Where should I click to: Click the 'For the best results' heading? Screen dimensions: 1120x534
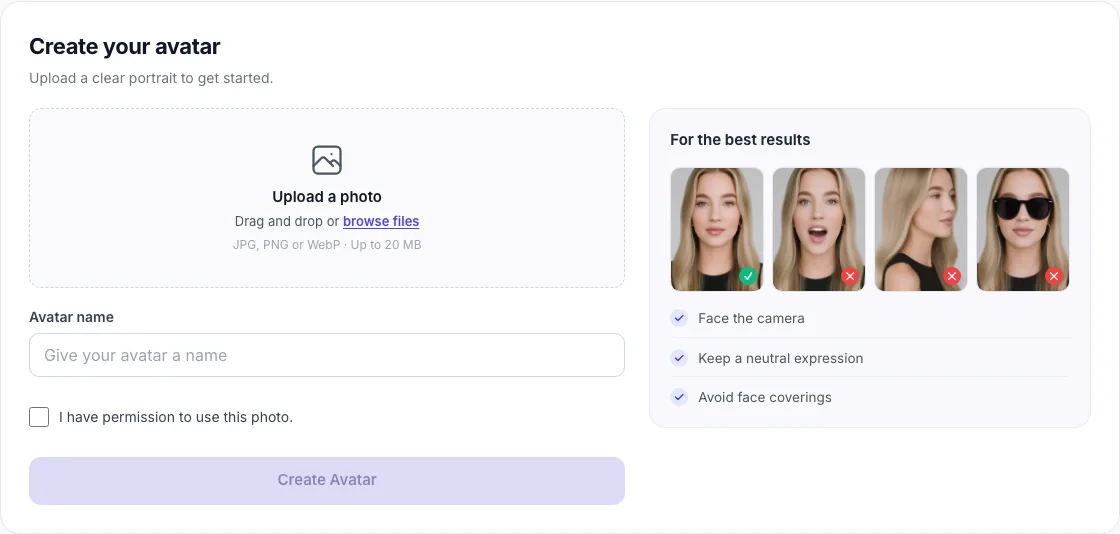click(740, 140)
